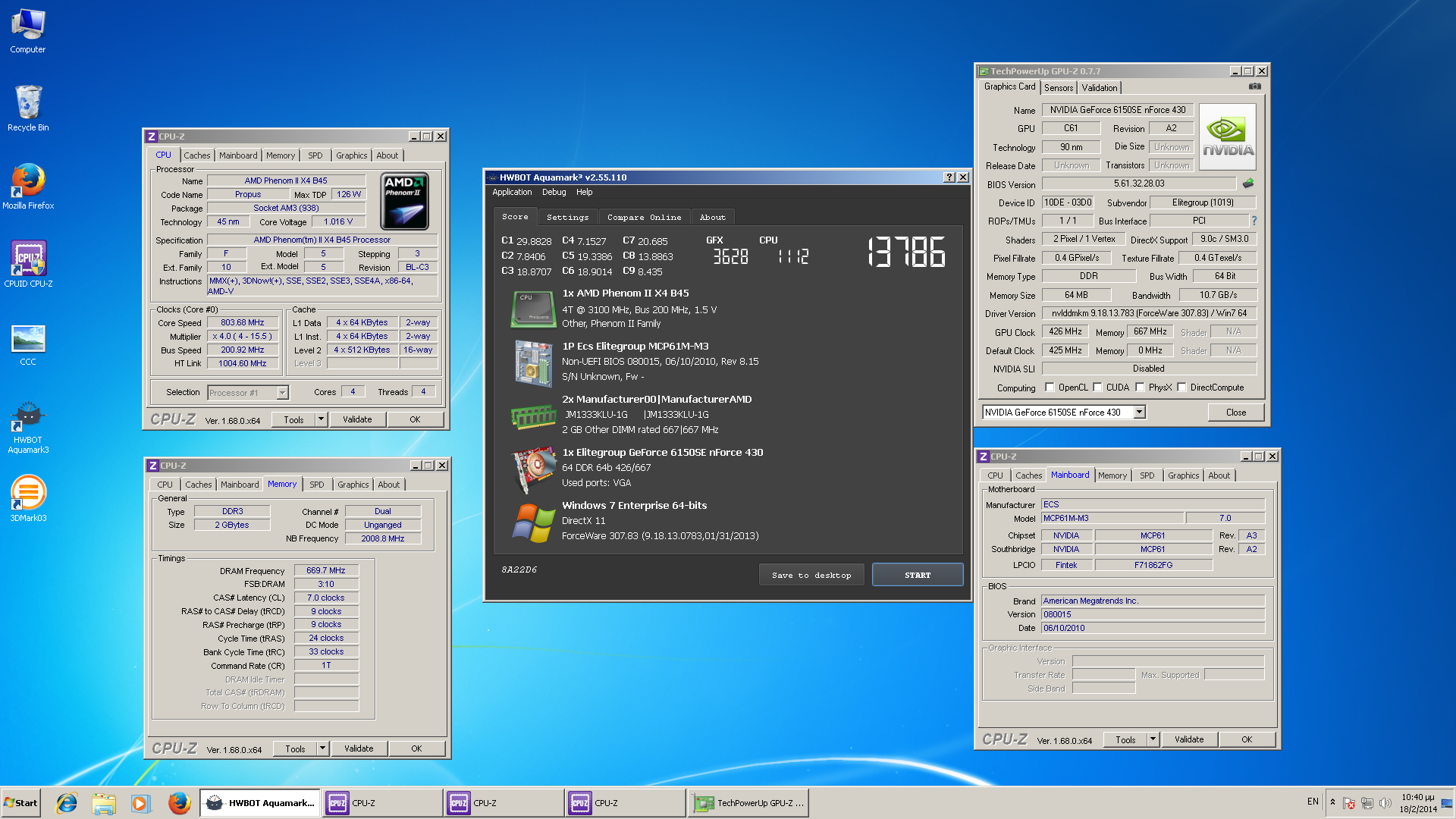Screen dimensions: 1456x819
Task: Click the Firefox icon in taskbar
Action: click(x=179, y=803)
